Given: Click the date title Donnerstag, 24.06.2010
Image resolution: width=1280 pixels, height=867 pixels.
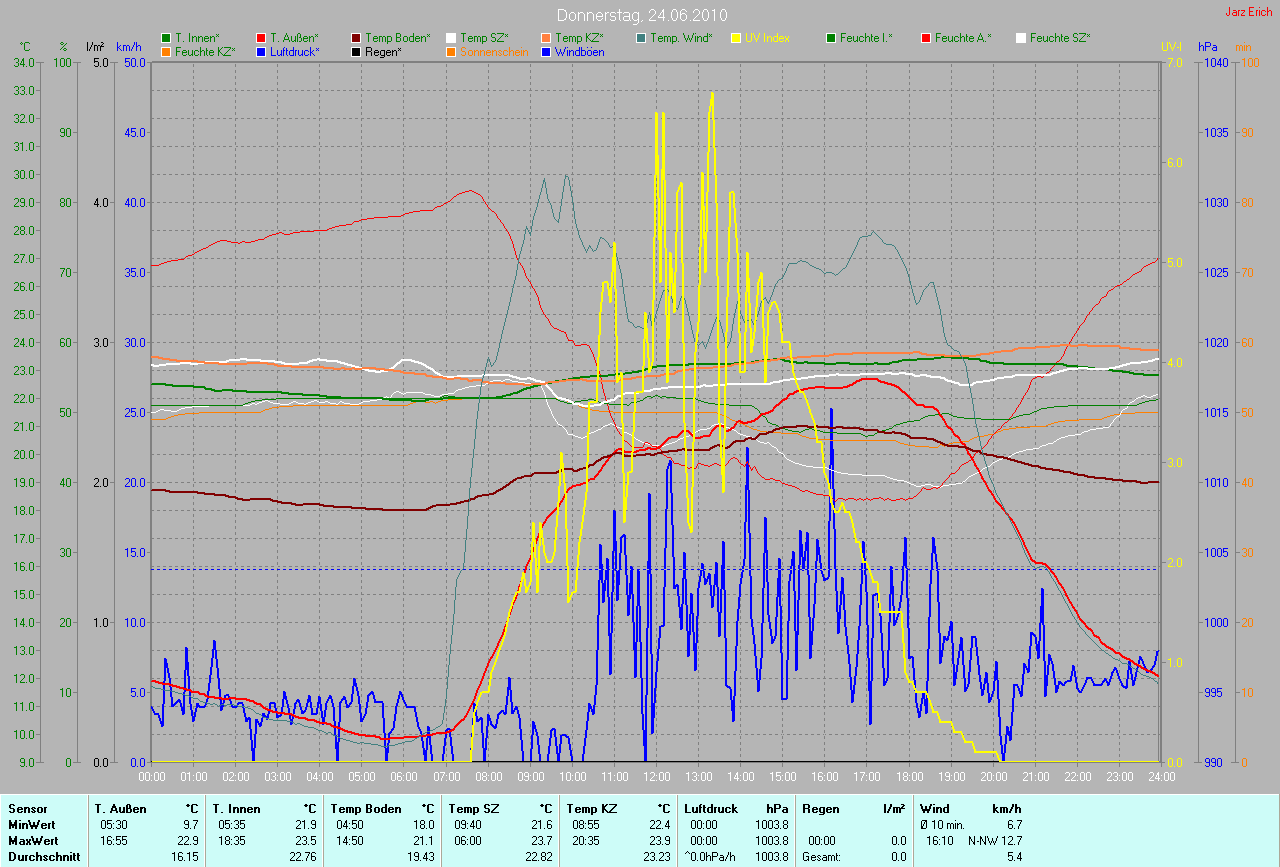Looking at the screenshot, I should (641, 15).
